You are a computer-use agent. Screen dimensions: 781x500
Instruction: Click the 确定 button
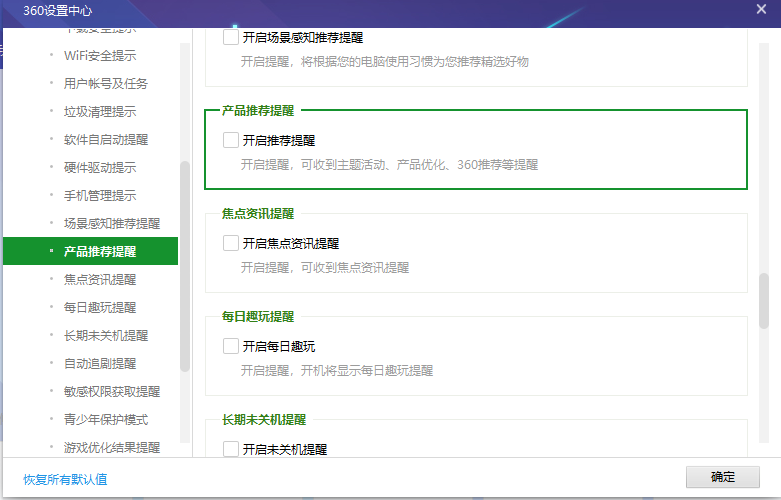pos(723,477)
